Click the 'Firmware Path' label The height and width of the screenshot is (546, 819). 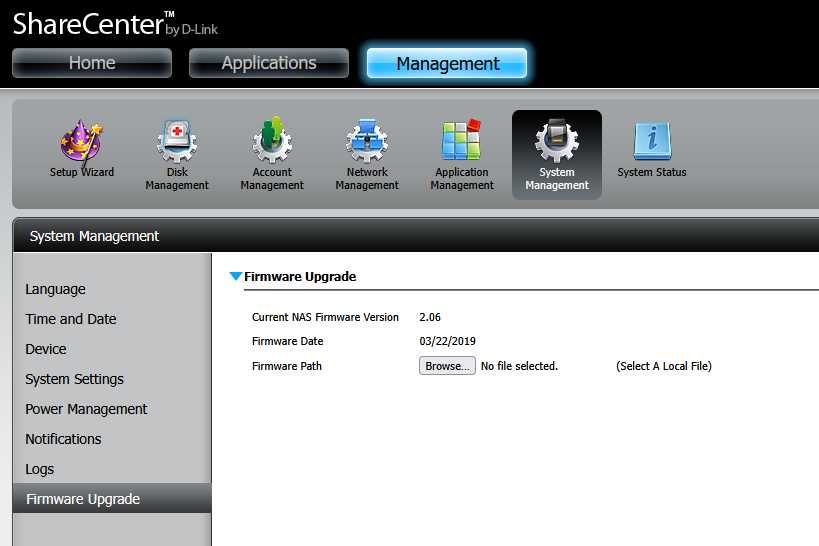tap(287, 366)
